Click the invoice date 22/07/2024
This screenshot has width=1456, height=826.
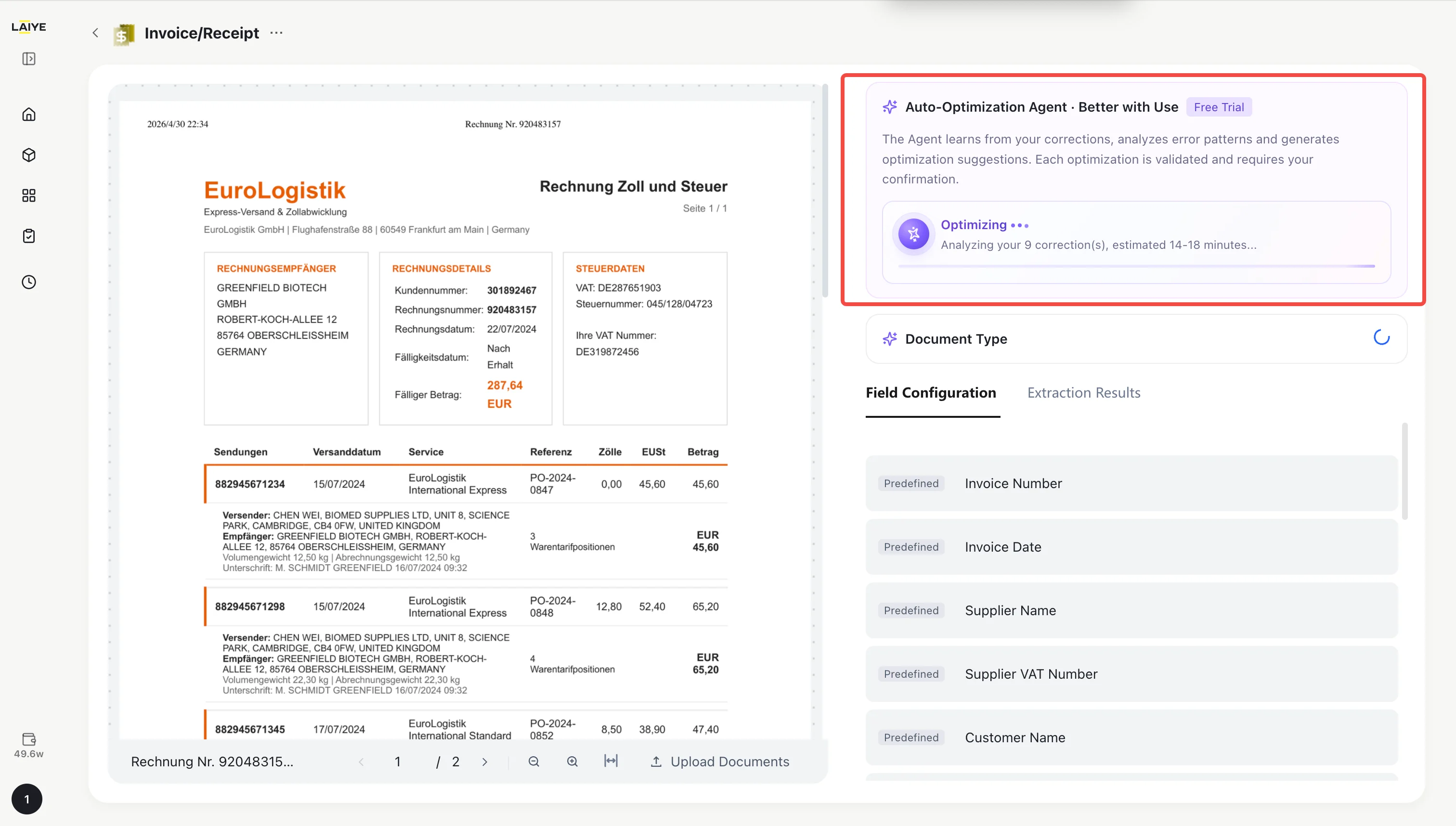tap(511, 329)
